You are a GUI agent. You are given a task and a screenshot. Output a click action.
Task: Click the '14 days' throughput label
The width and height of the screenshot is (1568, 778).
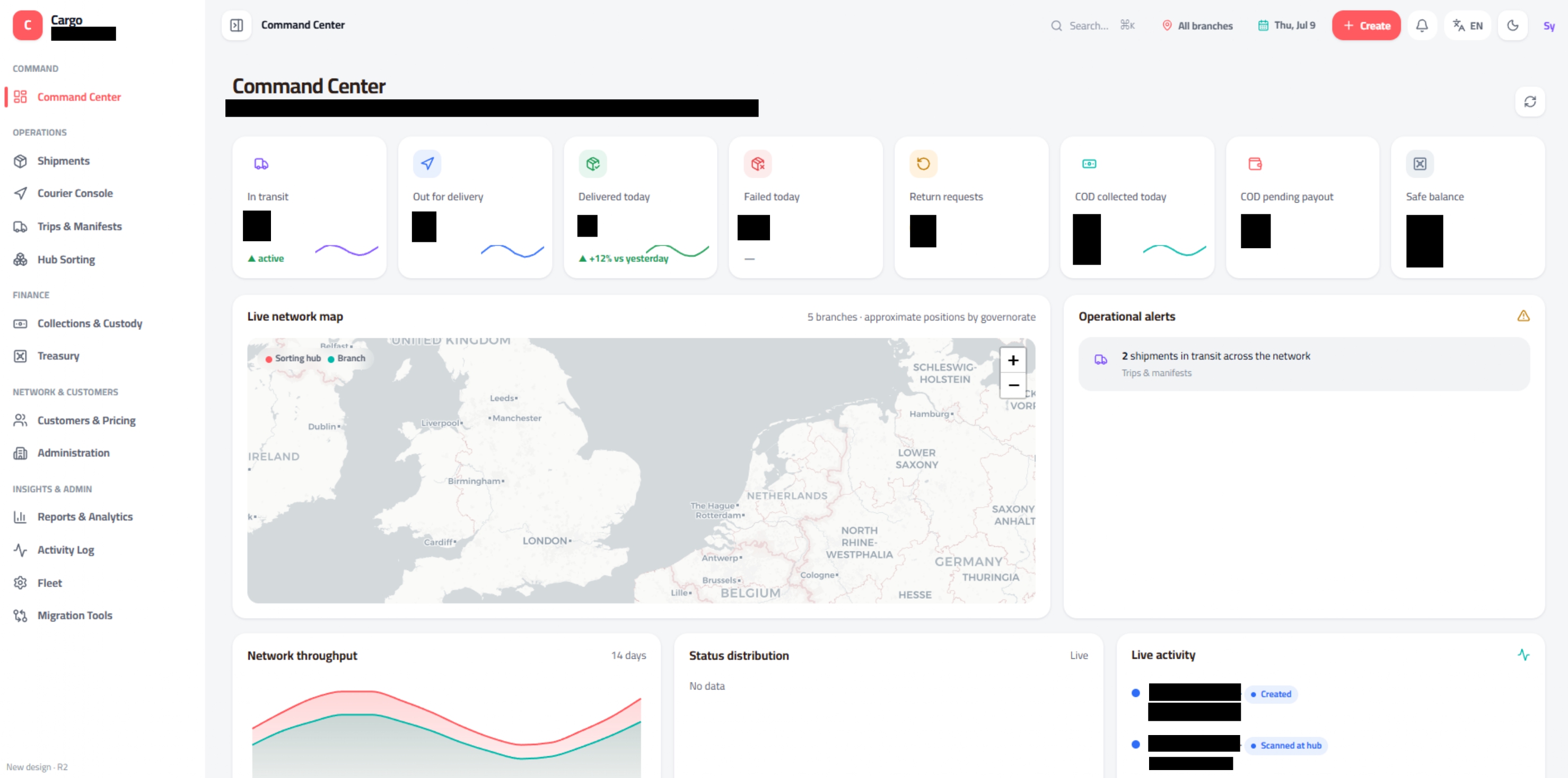(628, 655)
